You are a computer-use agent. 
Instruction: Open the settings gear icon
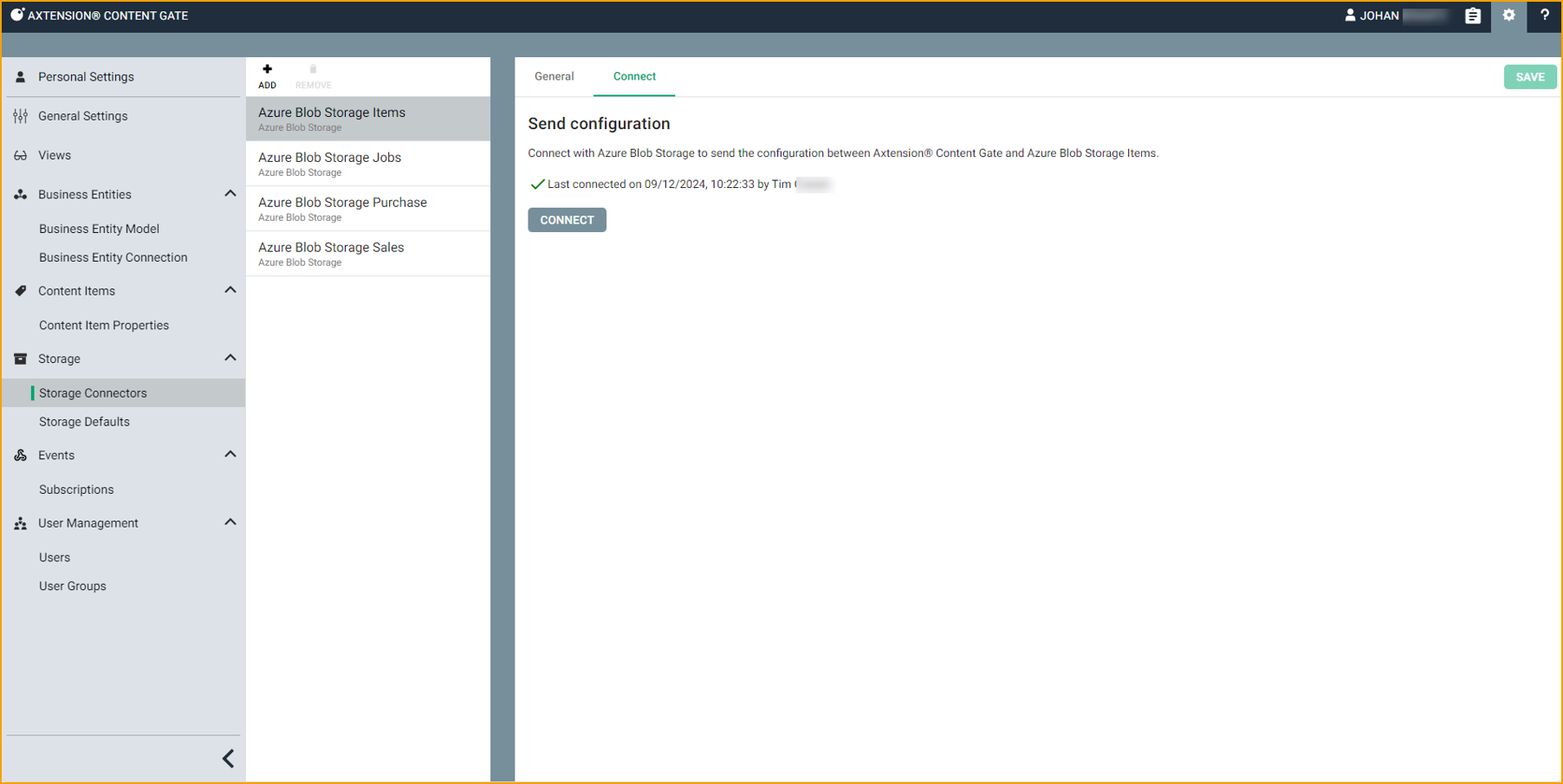1509,16
